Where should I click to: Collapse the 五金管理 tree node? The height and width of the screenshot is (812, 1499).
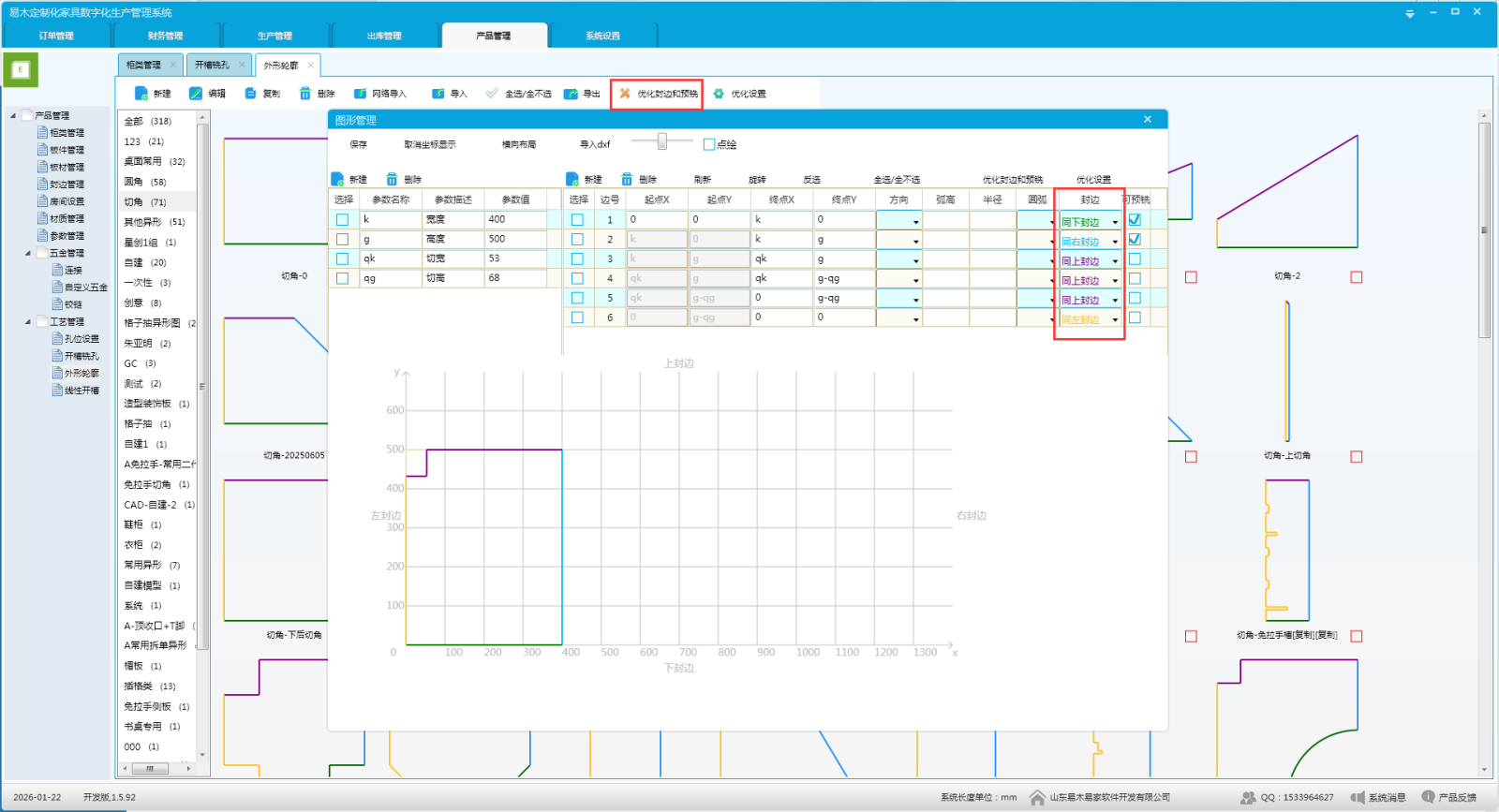(28, 253)
